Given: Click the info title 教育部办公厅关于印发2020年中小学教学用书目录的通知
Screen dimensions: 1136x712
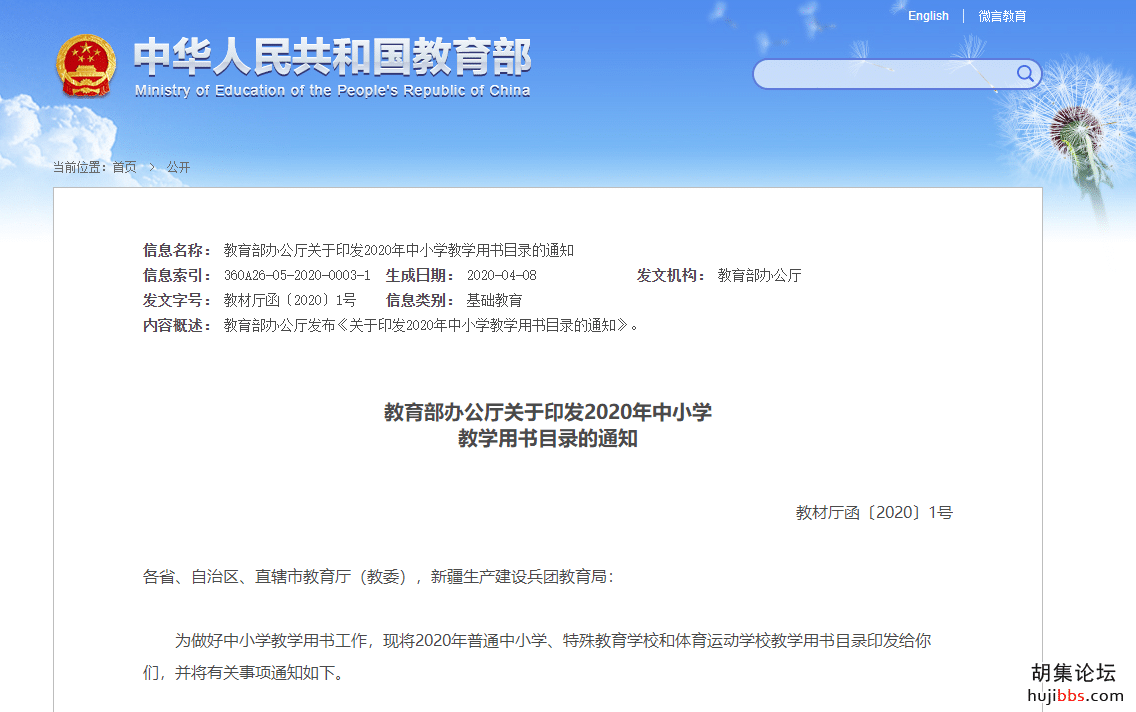Looking at the screenshot, I should coord(398,251).
